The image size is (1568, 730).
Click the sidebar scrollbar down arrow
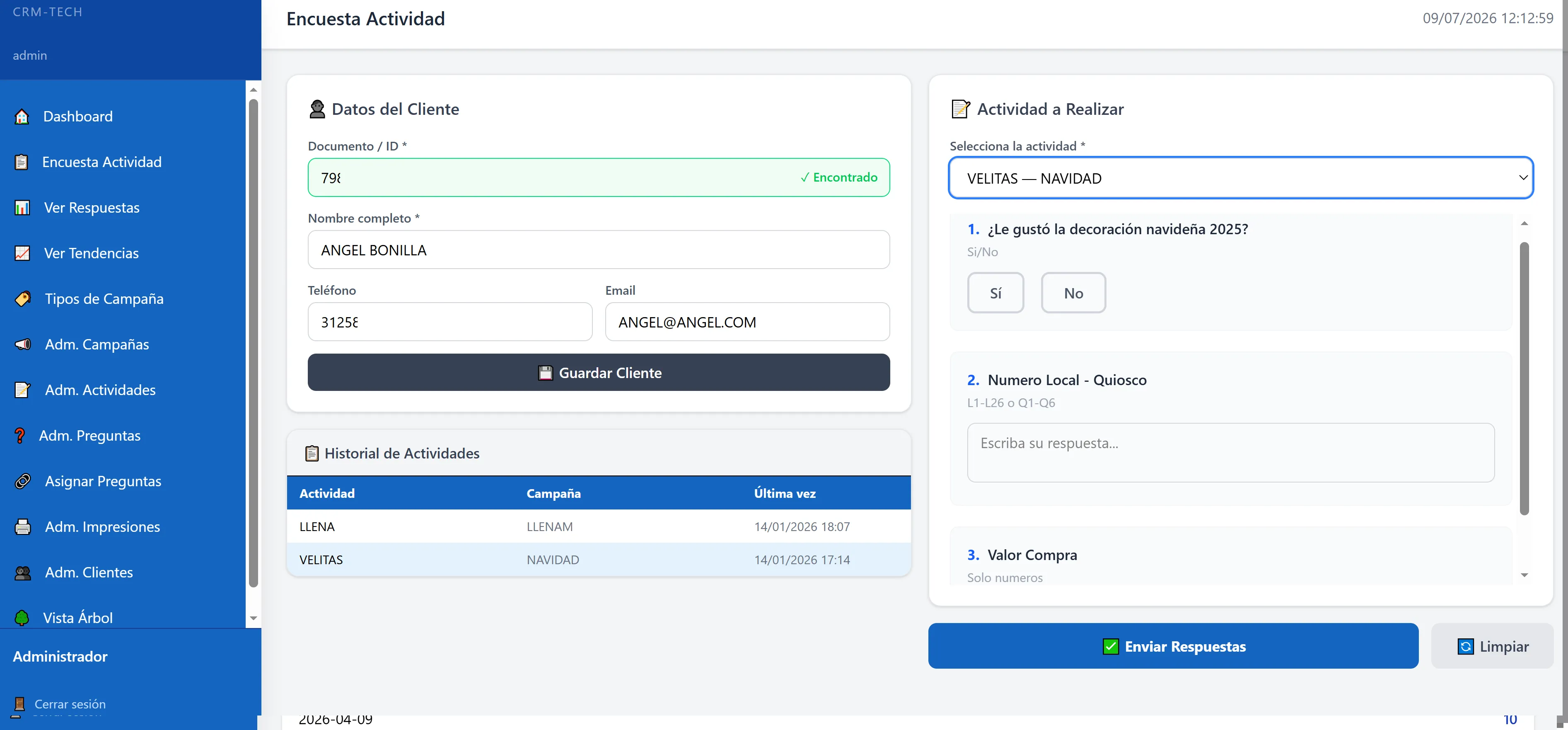click(253, 618)
